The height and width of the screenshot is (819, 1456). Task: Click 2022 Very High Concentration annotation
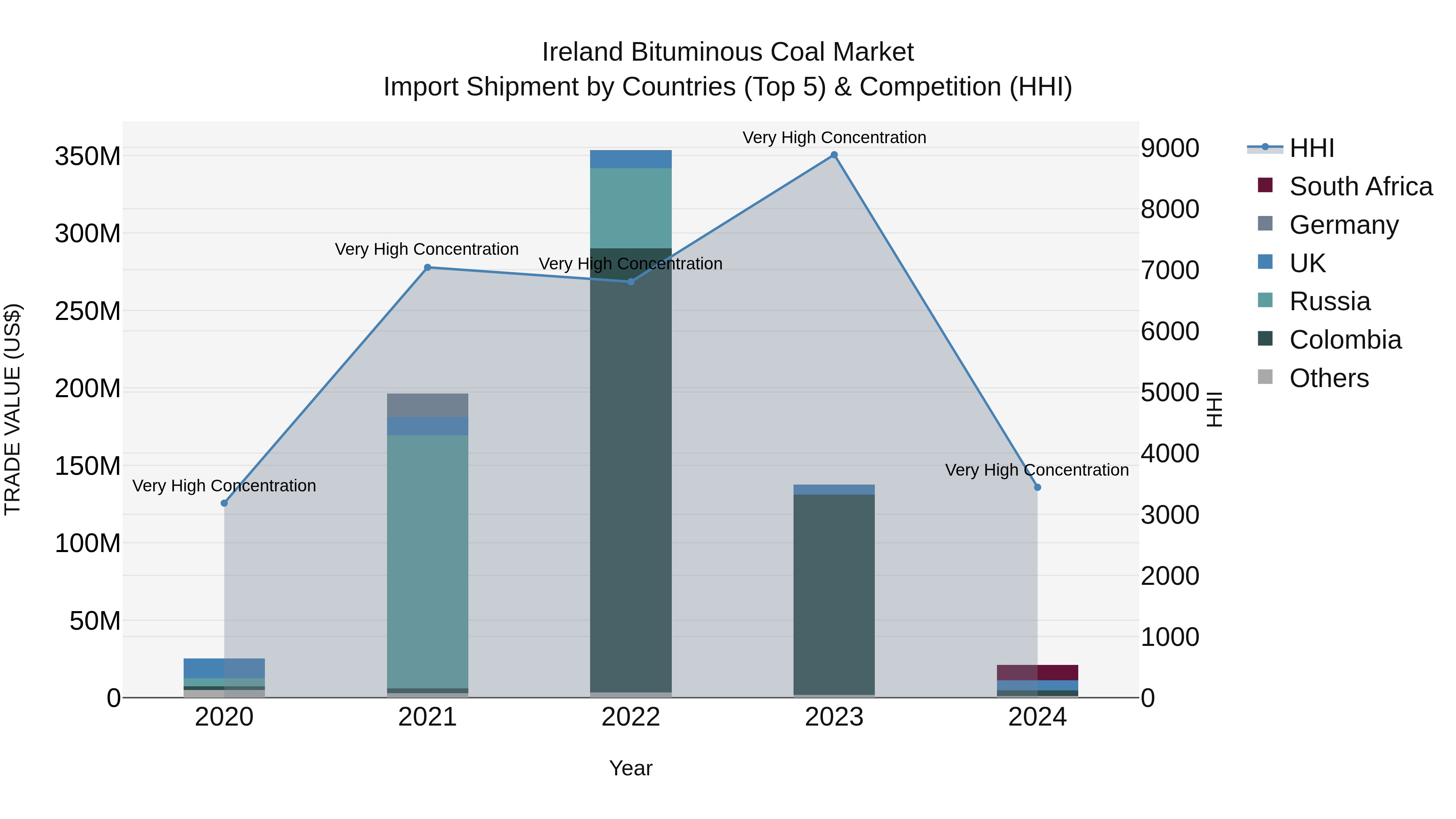click(631, 264)
